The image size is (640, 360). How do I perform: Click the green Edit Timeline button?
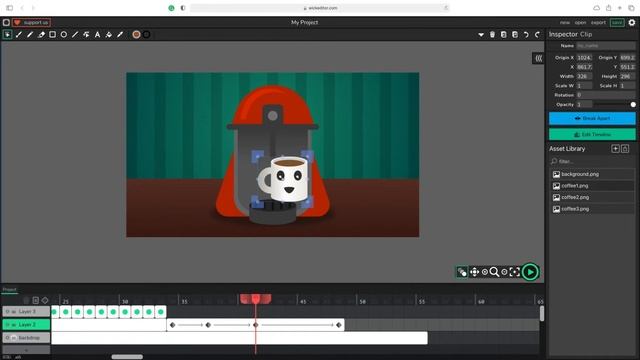click(x=592, y=134)
